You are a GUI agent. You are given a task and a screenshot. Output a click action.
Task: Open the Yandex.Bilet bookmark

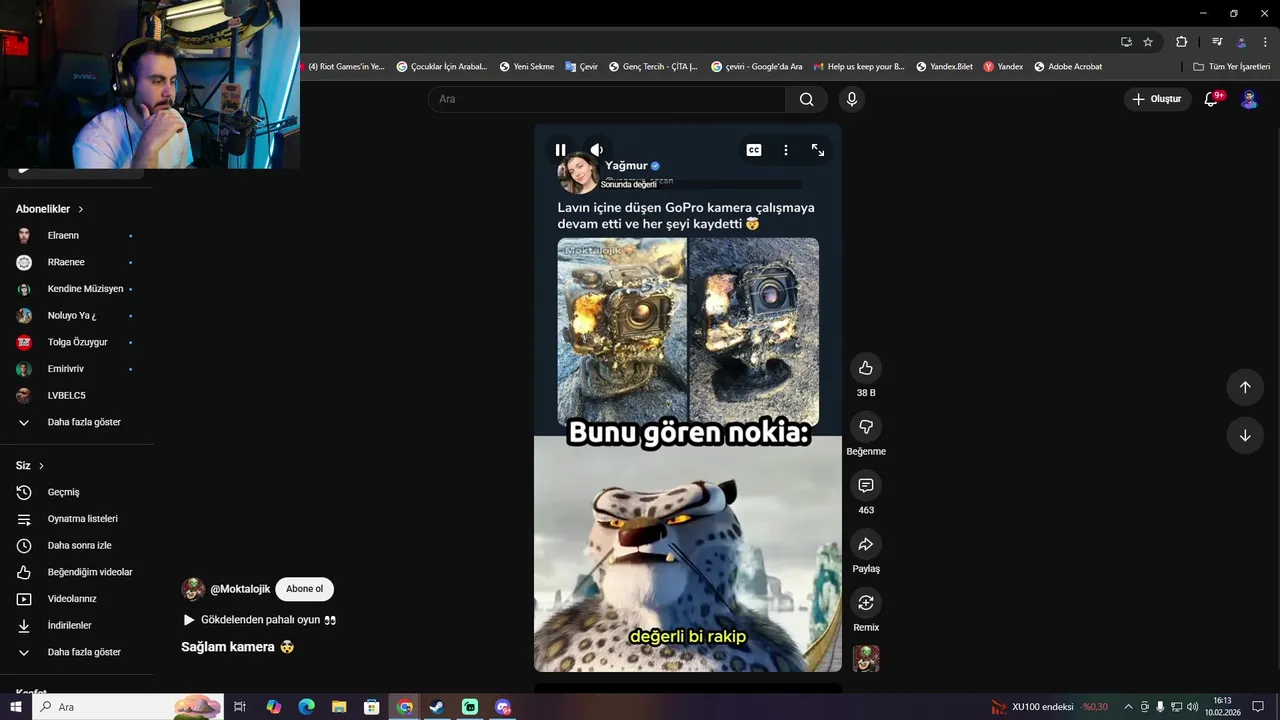(x=944, y=67)
